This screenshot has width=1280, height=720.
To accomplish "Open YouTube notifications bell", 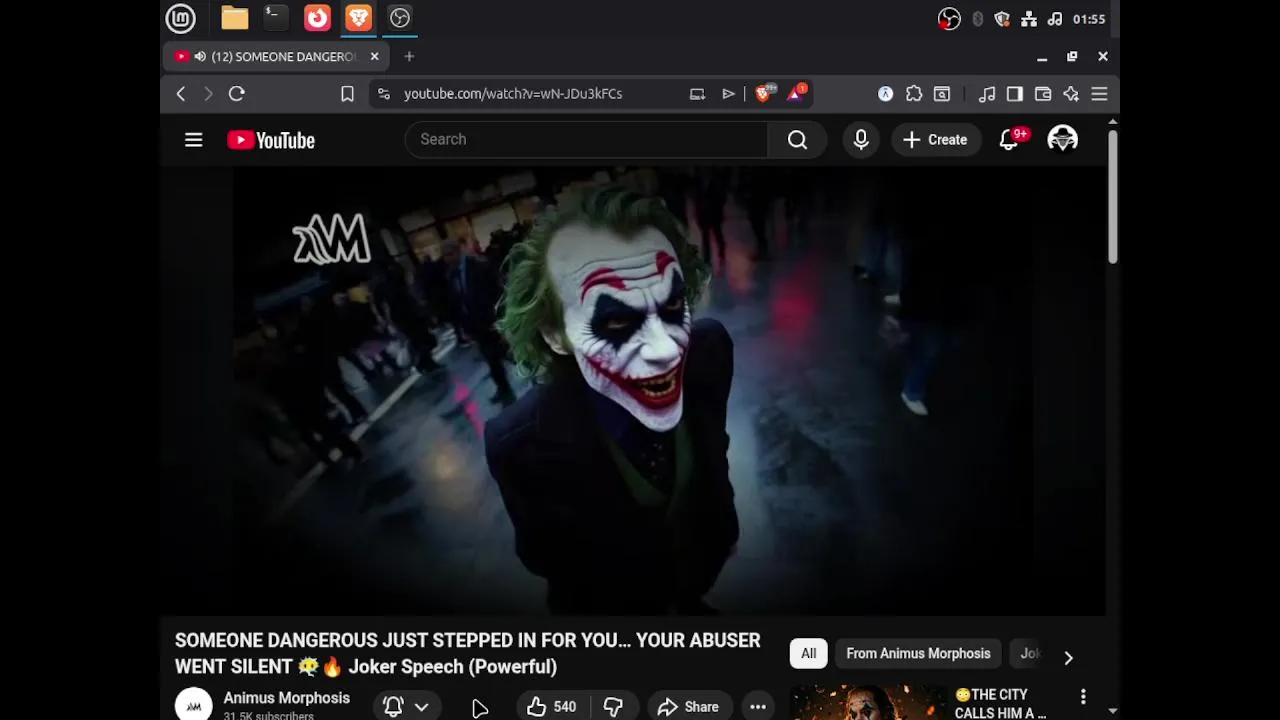I will point(1010,140).
